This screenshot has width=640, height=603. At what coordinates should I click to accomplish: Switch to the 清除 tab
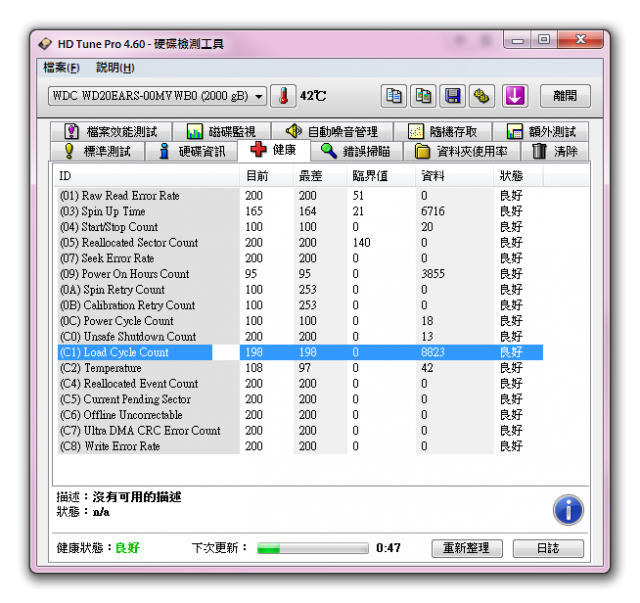(x=555, y=151)
